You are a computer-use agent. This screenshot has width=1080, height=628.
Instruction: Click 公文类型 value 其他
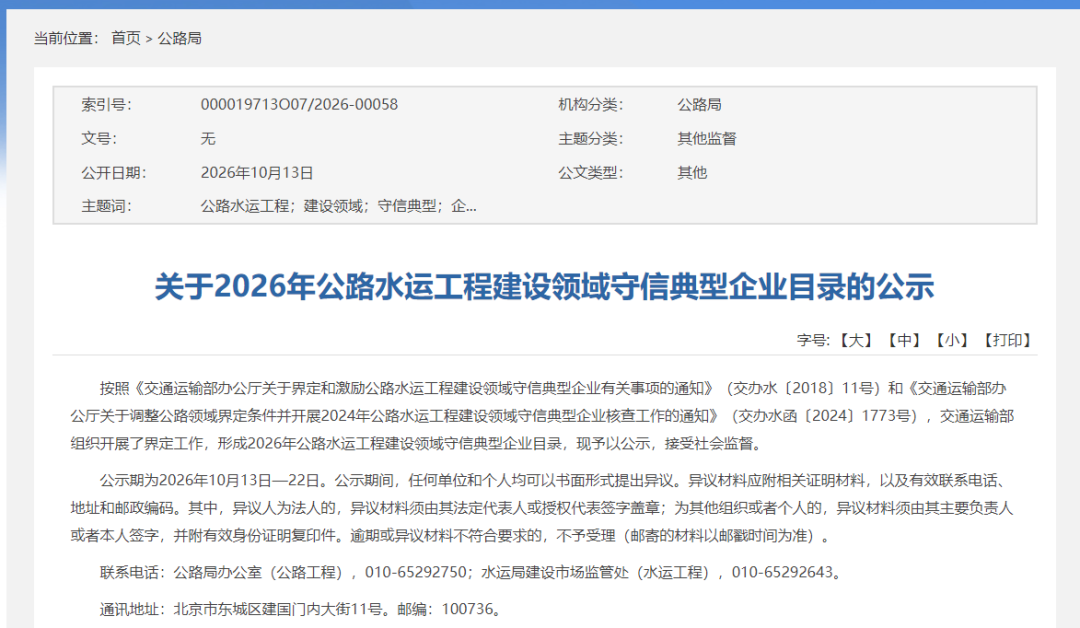coord(692,173)
